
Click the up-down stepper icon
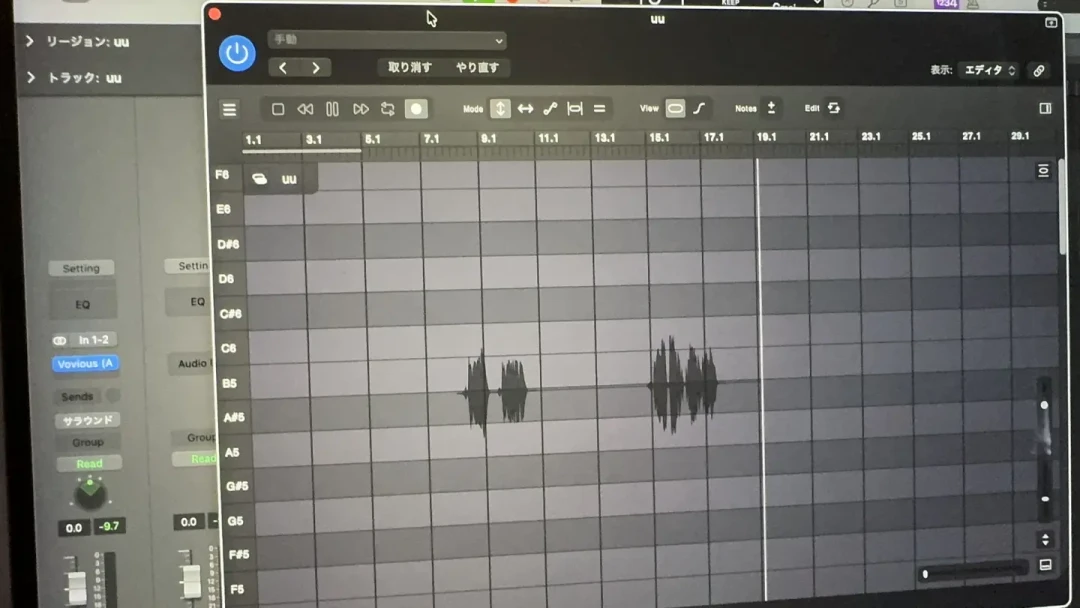click(1045, 539)
